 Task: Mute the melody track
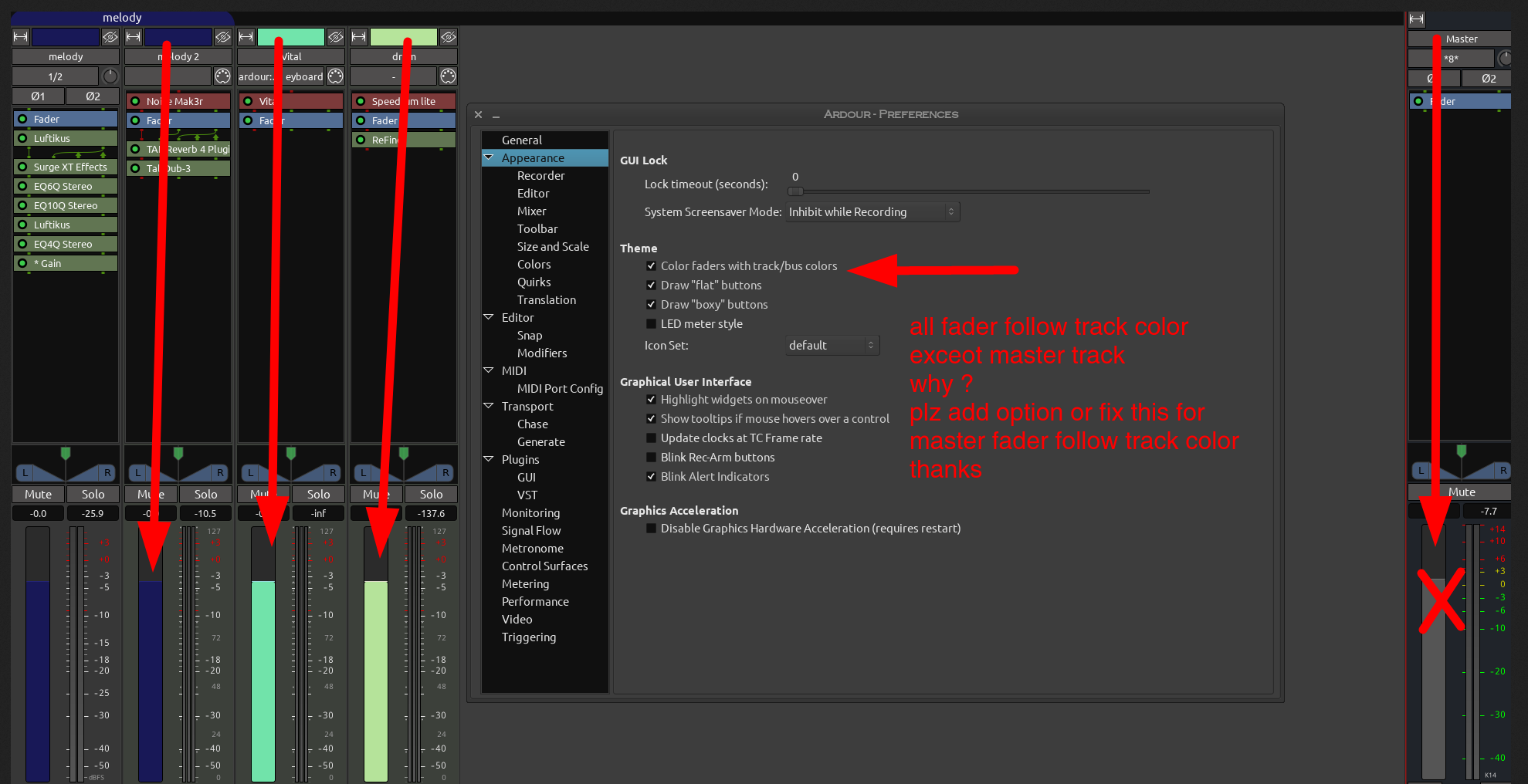(x=38, y=494)
